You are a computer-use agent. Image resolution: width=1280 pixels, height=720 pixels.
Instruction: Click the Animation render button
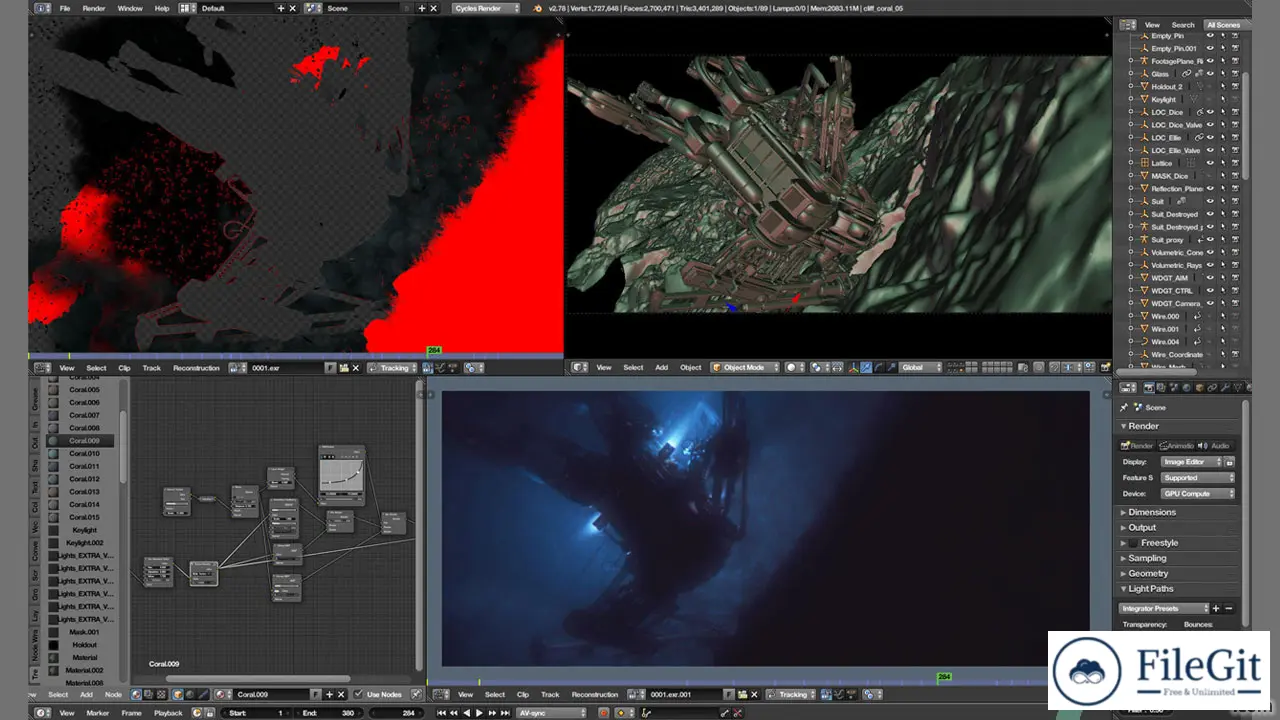tap(1176, 446)
